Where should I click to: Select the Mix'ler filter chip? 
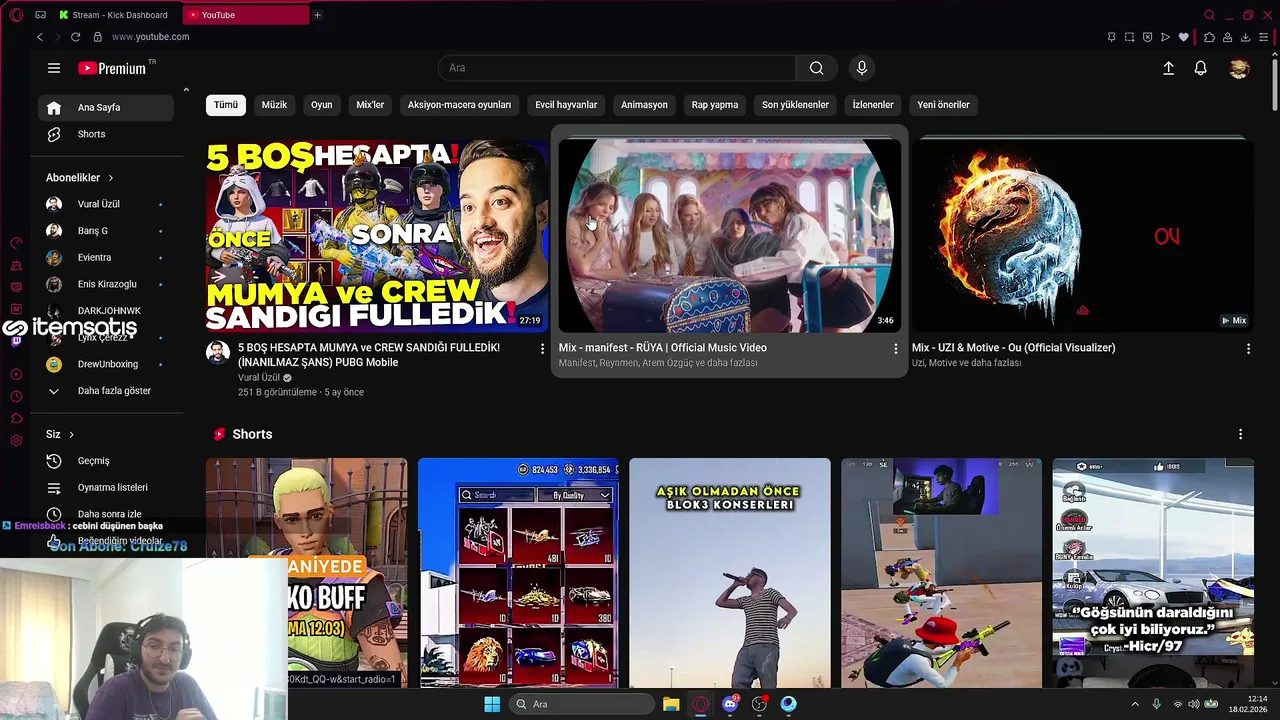pyautogui.click(x=370, y=105)
